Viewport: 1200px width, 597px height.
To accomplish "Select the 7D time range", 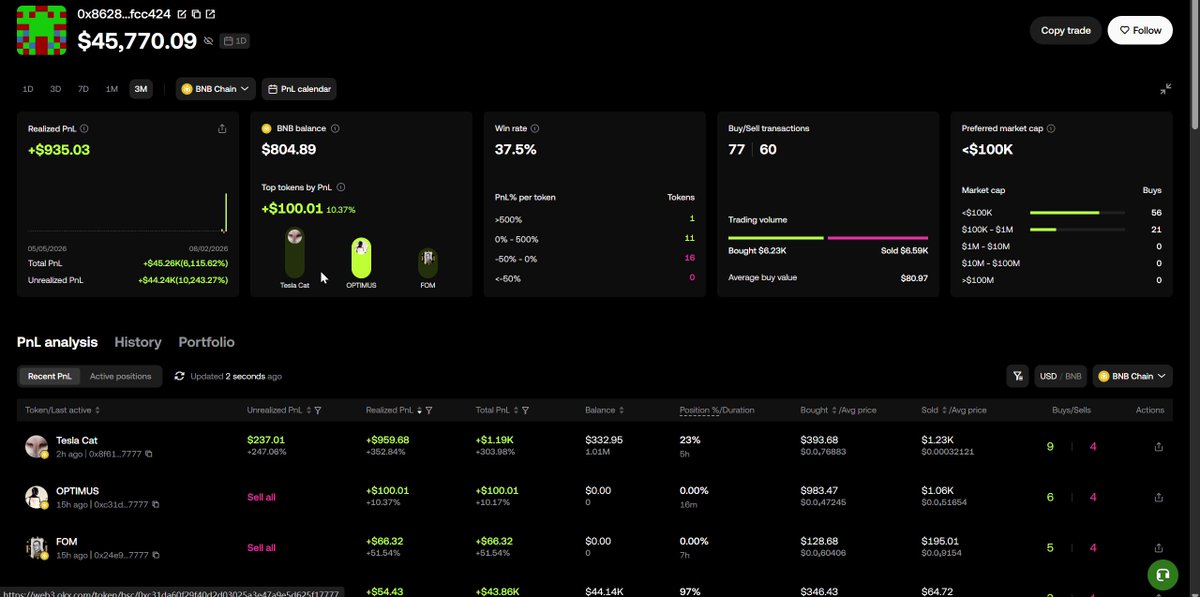I will (84, 89).
